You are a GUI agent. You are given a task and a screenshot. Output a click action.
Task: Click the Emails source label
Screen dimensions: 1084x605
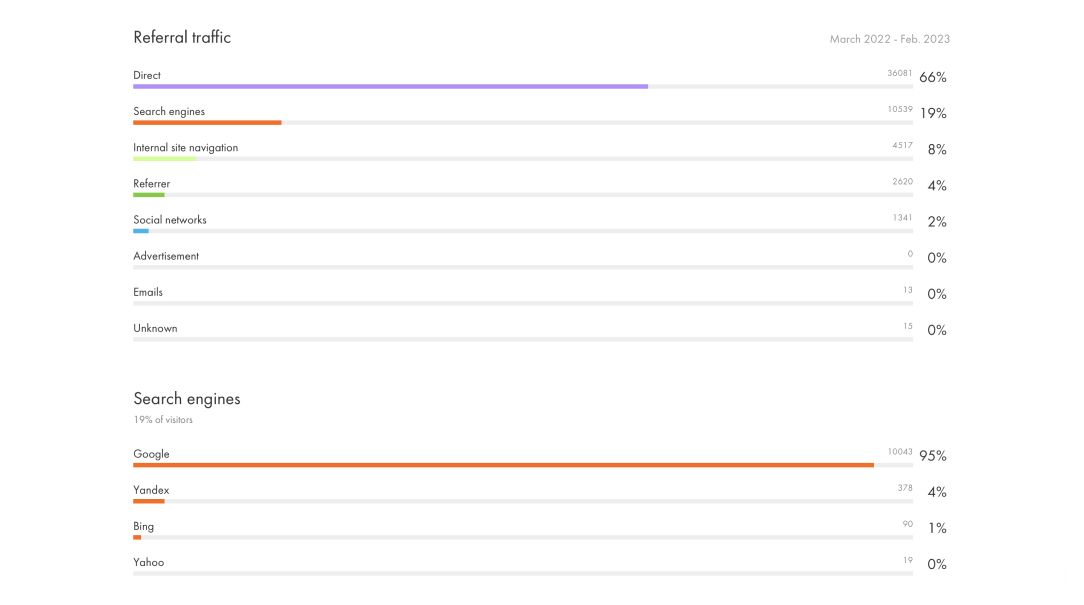click(x=148, y=292)
